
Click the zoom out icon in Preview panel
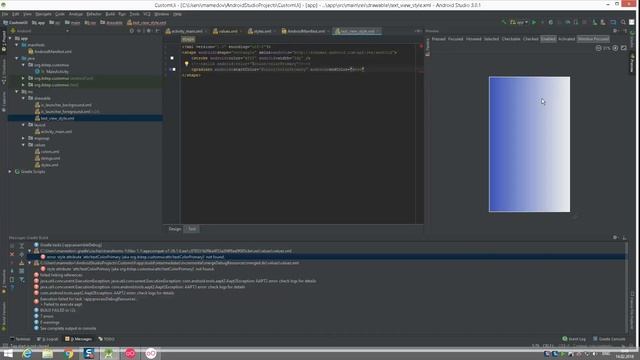tap(598, 48)
